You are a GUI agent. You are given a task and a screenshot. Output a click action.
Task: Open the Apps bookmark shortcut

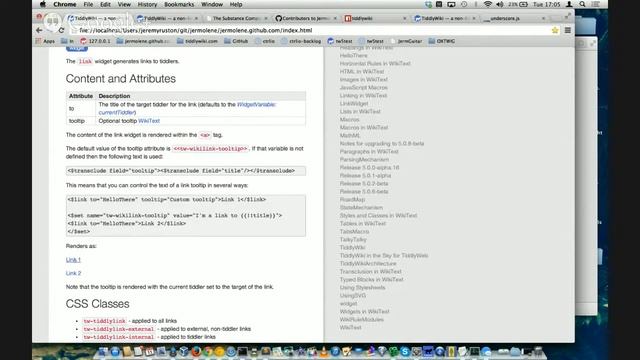[45, 41]
